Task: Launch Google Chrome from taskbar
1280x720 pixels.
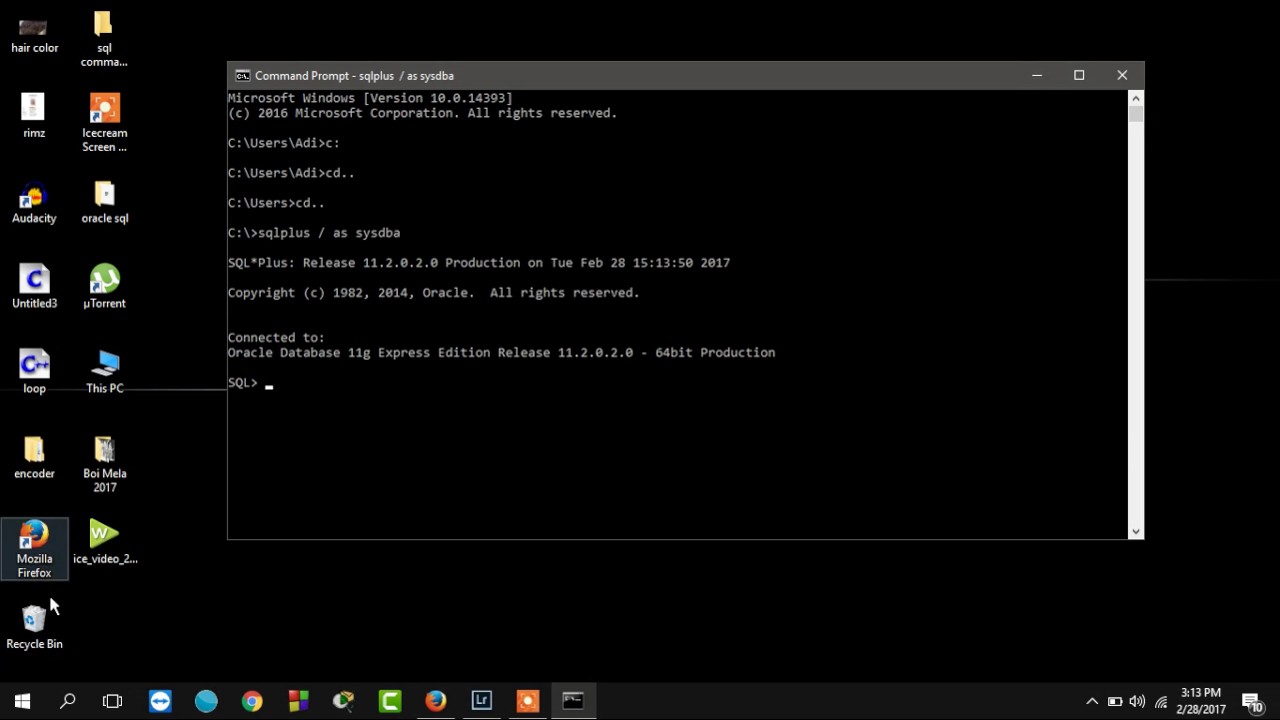Action: point(252,701)
